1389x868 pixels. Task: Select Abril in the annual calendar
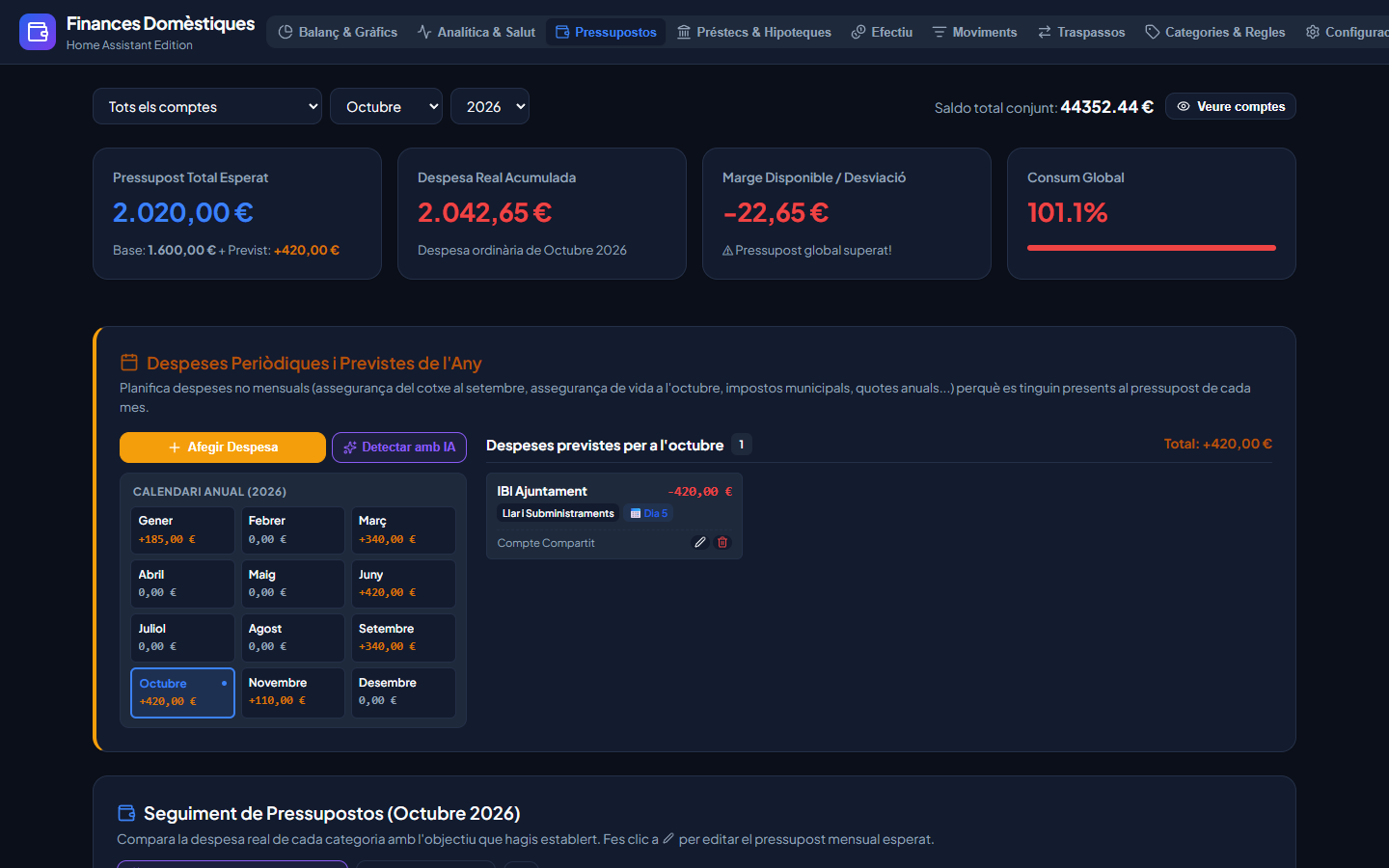click(182, 584)
